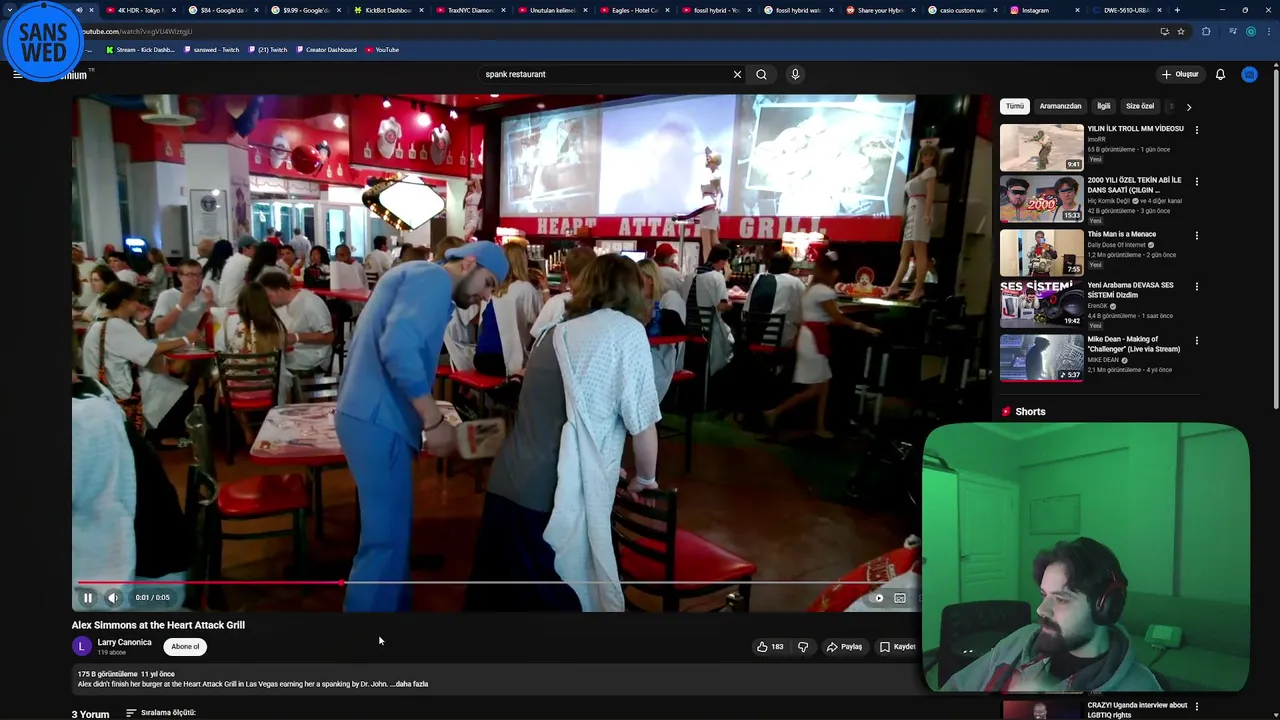The image size is (1280, 720).
Task: Start voice search with the microphone icon
Action: pos(795,74)
